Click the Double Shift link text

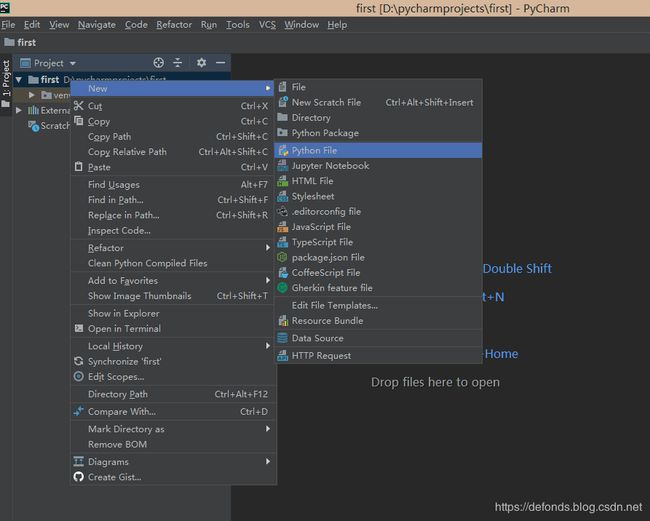(517, 269)
